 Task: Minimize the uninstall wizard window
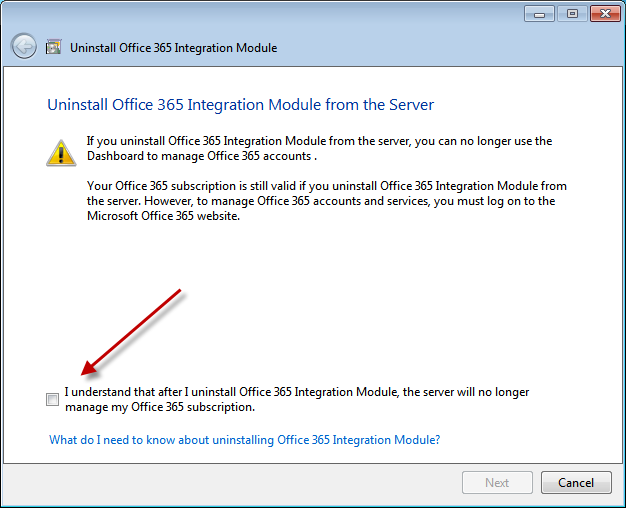point(539,13)
